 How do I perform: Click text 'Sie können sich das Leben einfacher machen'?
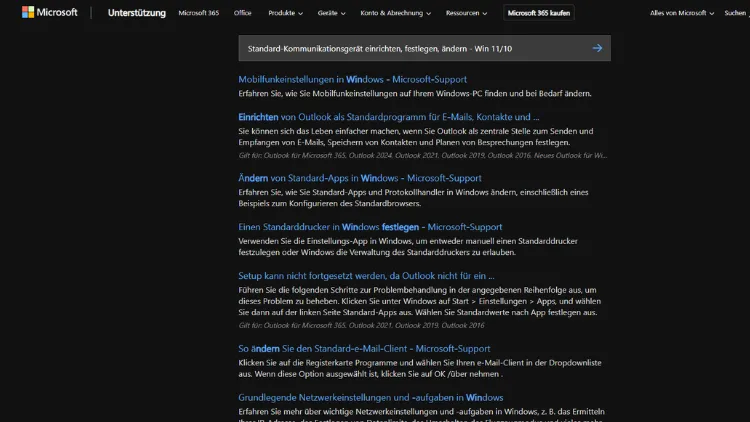pyautogui.click(x=416, y=136)
